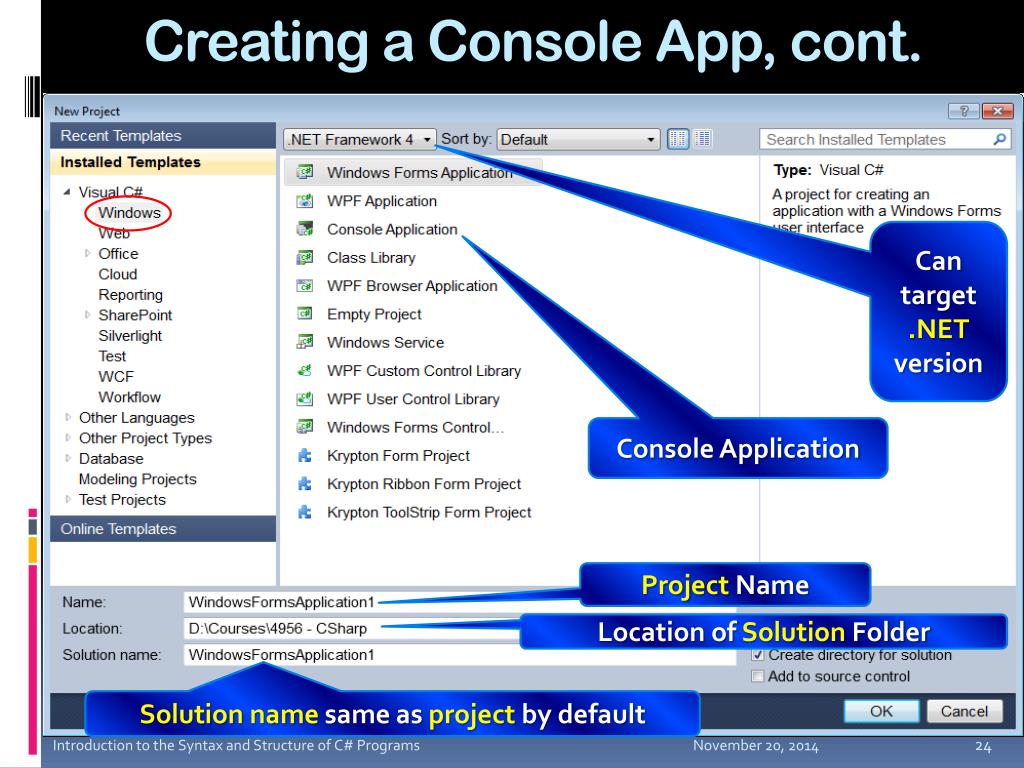Viewport: 1024px width, 768px height.
Task: Choose the Krypton Form Project icon
Action: click(x=304, y=456)
